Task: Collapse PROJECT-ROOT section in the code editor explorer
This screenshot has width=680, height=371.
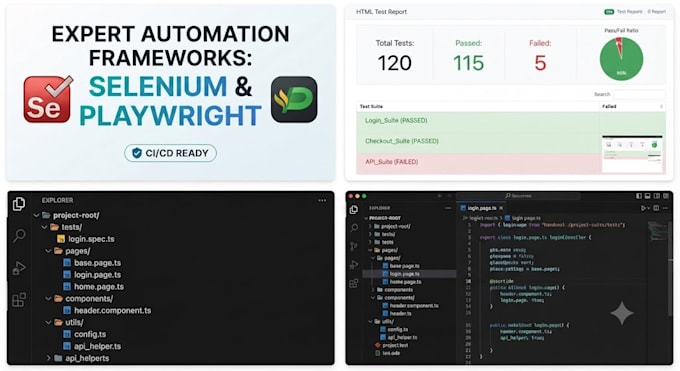Action: (366, 218)
